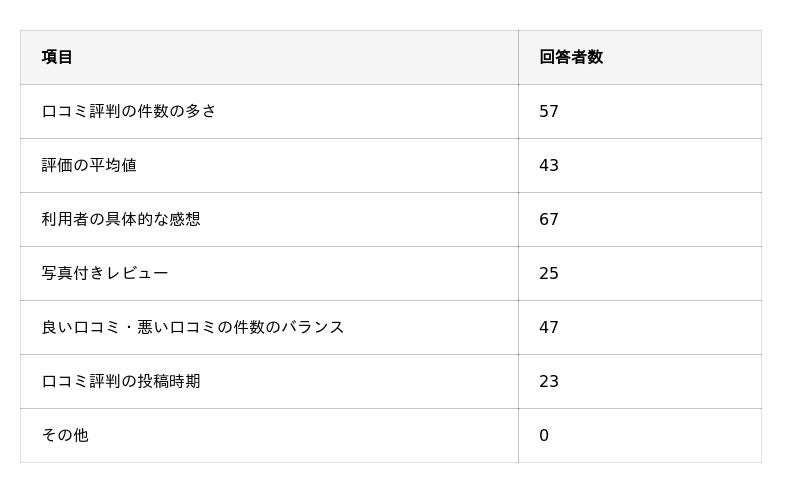The width and height of the screenshot is (800, 493).
Task: Select the 口コミ評判の件数の多さ cell
Action: [129, 111]
